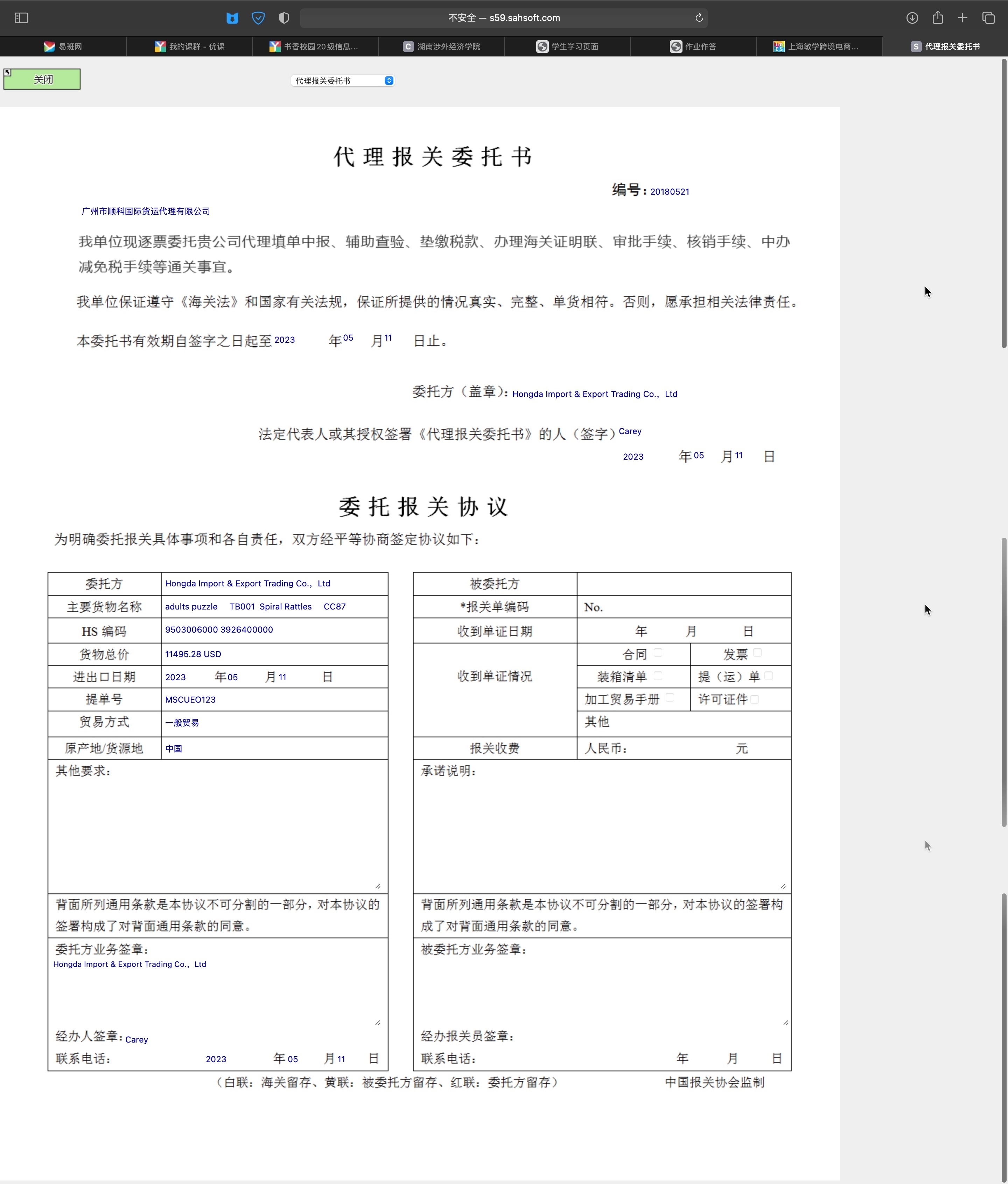
Task: Tick the 提（运）单 checkbox
Action: (x=769, y=676)
